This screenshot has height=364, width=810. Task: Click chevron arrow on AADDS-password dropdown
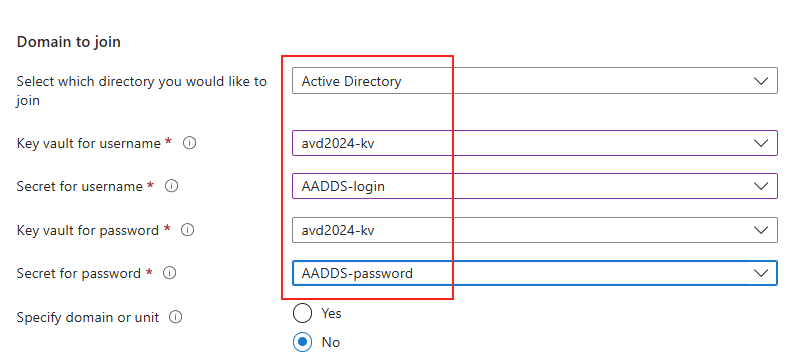pyautogui.click(x=760, y=273)
